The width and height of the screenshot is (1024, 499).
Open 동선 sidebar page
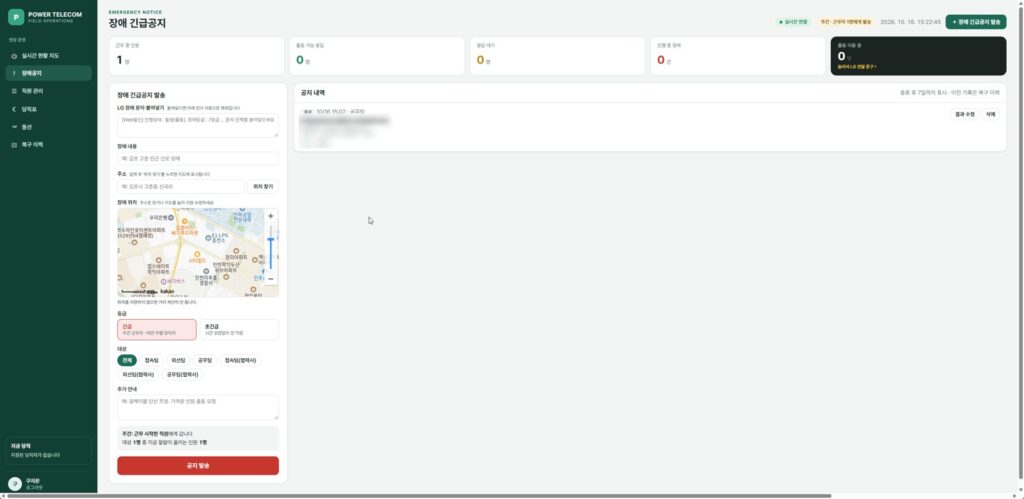(48, 127)
